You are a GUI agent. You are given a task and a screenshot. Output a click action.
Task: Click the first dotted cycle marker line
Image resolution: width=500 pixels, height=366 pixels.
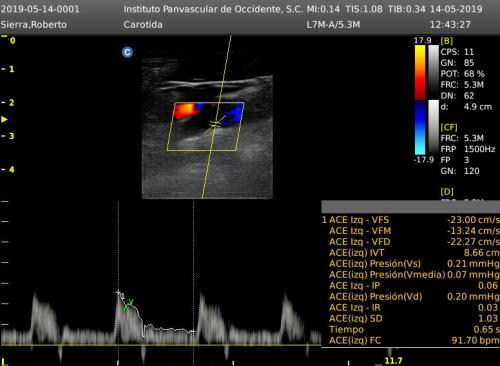(118, 282)
